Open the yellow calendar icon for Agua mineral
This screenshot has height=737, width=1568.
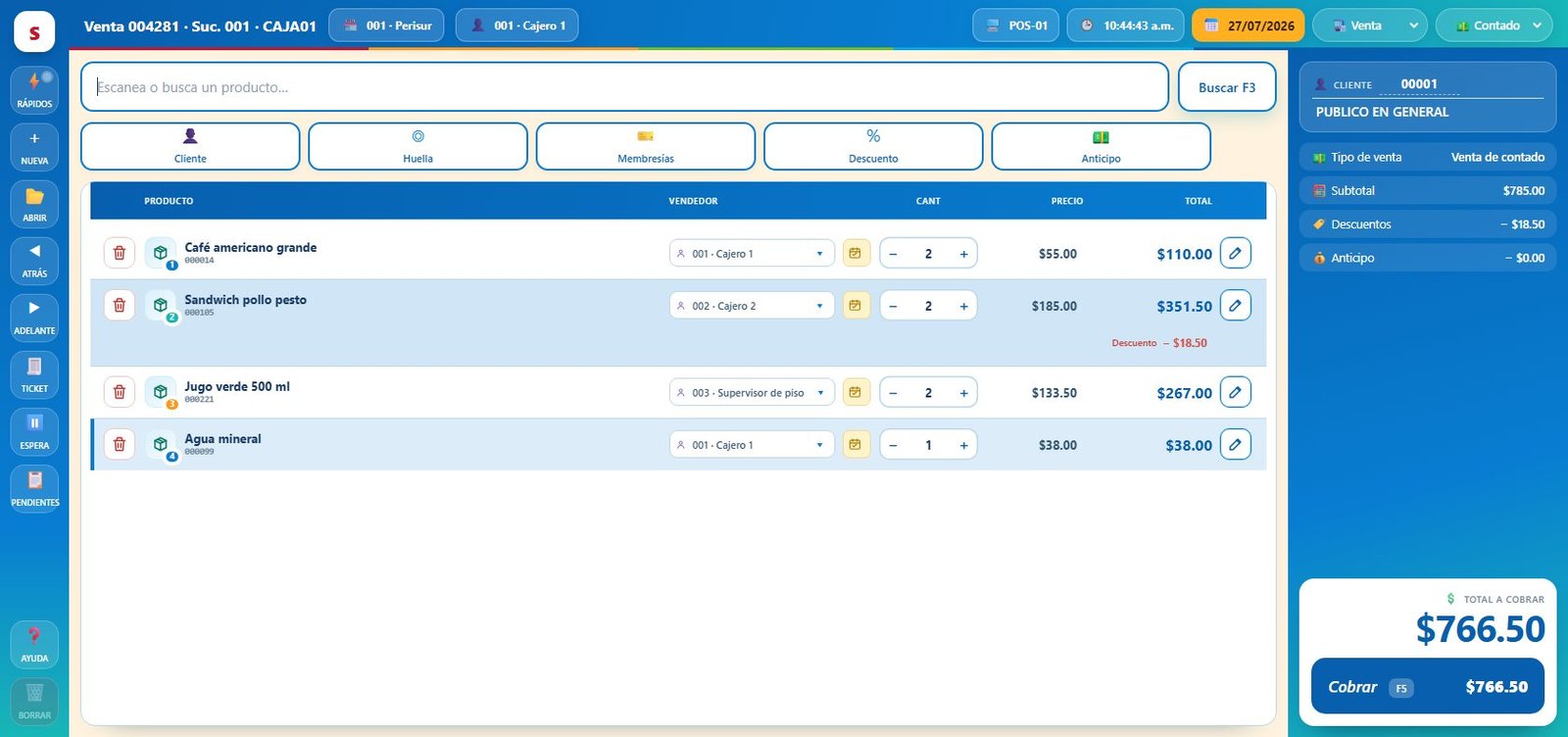(856, 444)
